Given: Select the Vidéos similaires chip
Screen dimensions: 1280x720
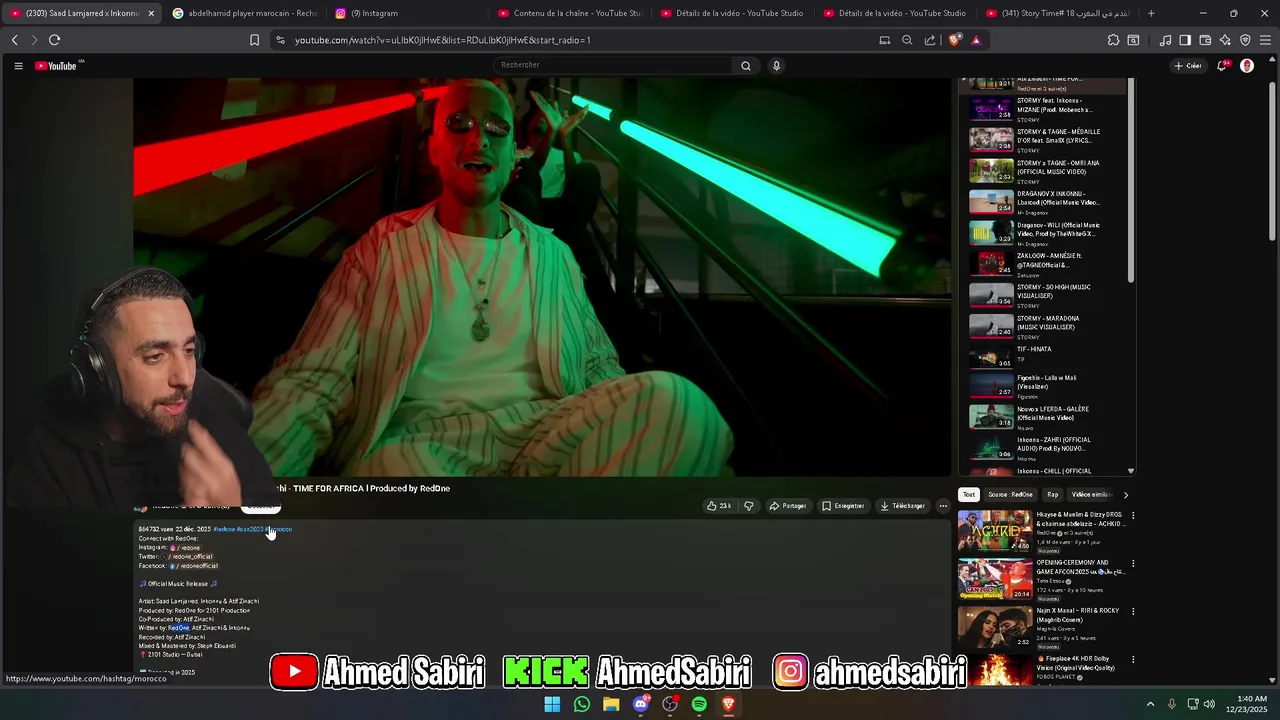Looking at the screenshot, I should point(1091,495).
